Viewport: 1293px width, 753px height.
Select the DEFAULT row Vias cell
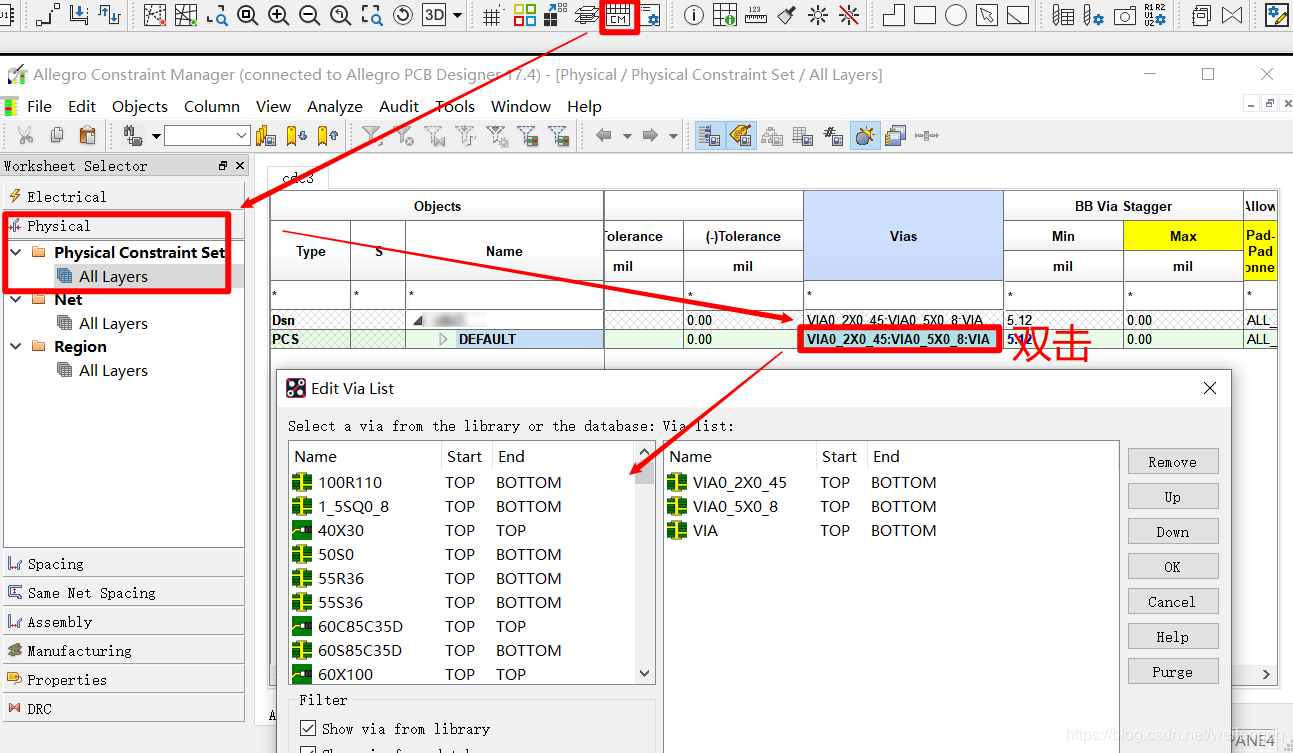898,340
